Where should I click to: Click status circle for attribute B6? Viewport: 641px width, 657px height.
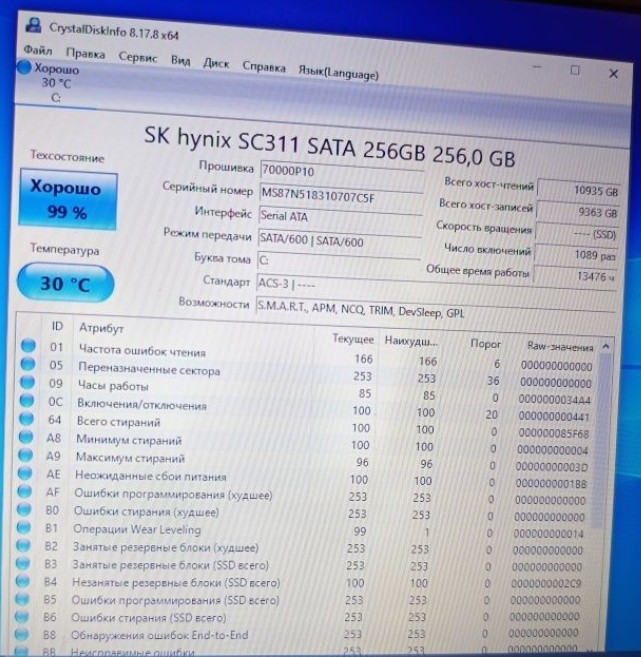[22, 617]
